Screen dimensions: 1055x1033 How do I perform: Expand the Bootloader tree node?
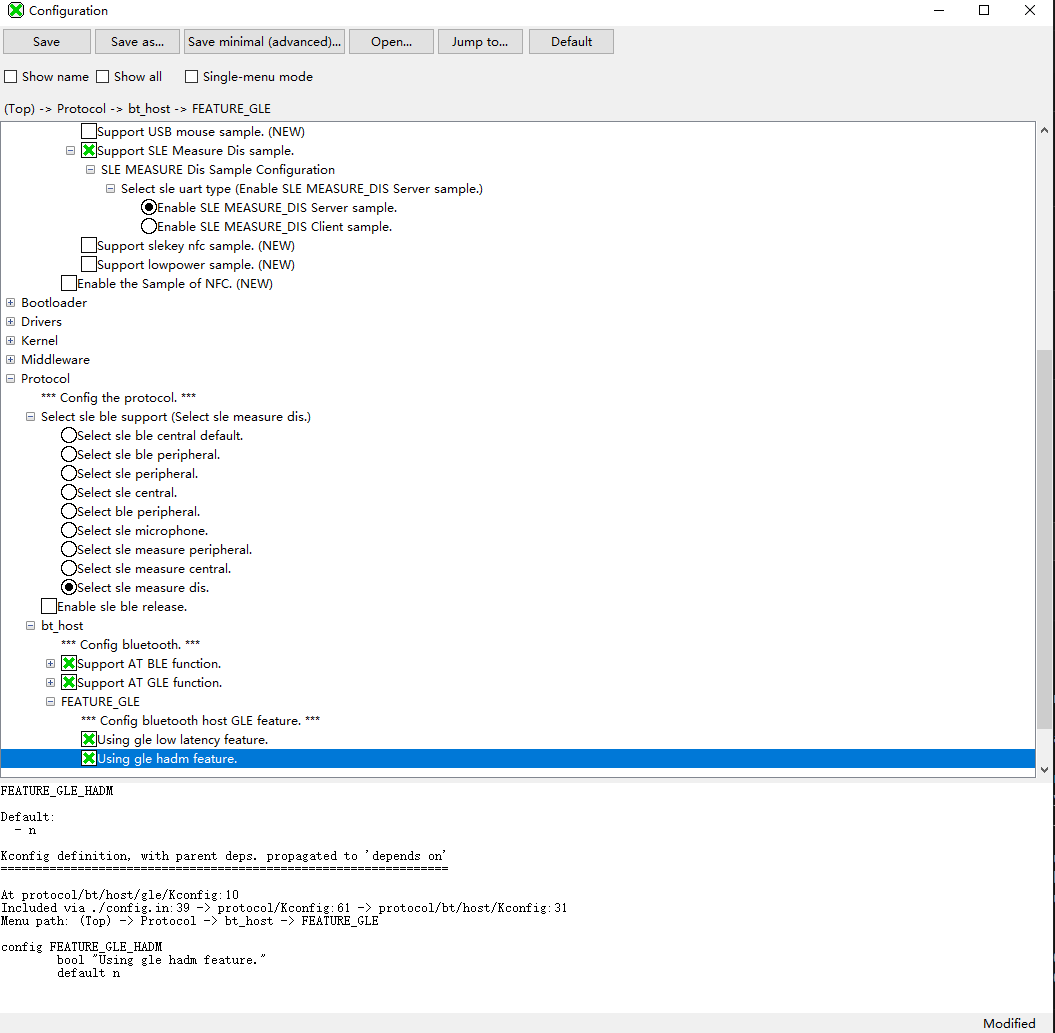pyautogui.click(x=11, y=303)
